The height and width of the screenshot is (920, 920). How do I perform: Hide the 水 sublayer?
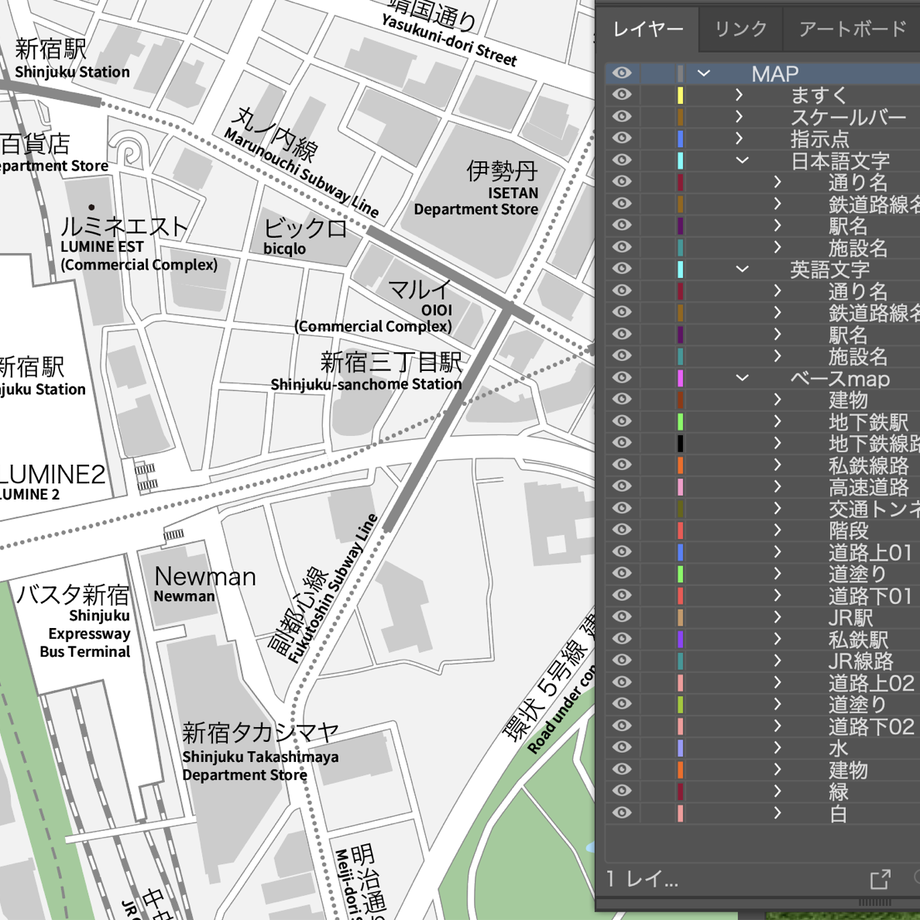[622, 747]
